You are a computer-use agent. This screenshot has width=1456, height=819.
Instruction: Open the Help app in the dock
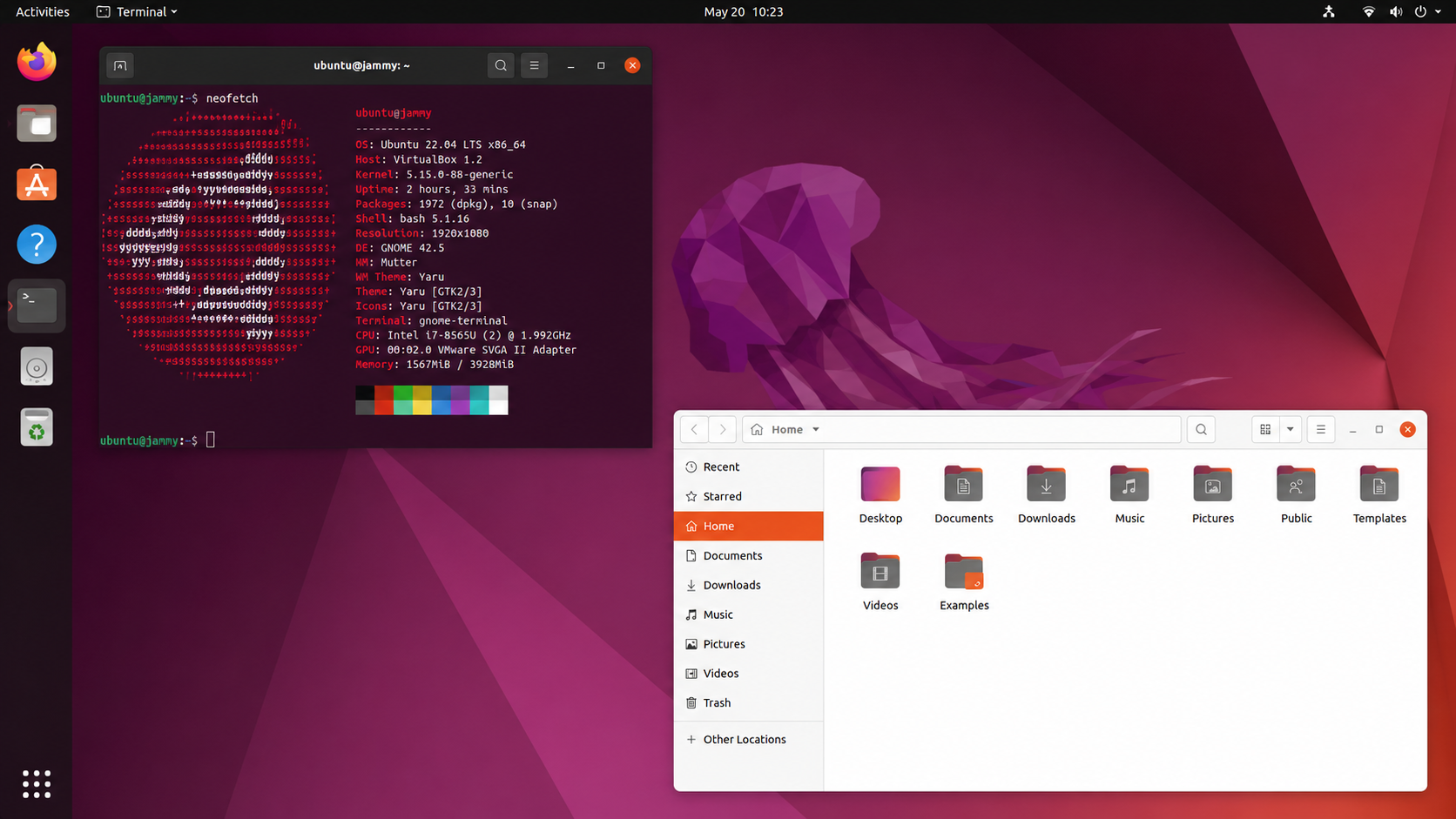click(x=37, y=245)
